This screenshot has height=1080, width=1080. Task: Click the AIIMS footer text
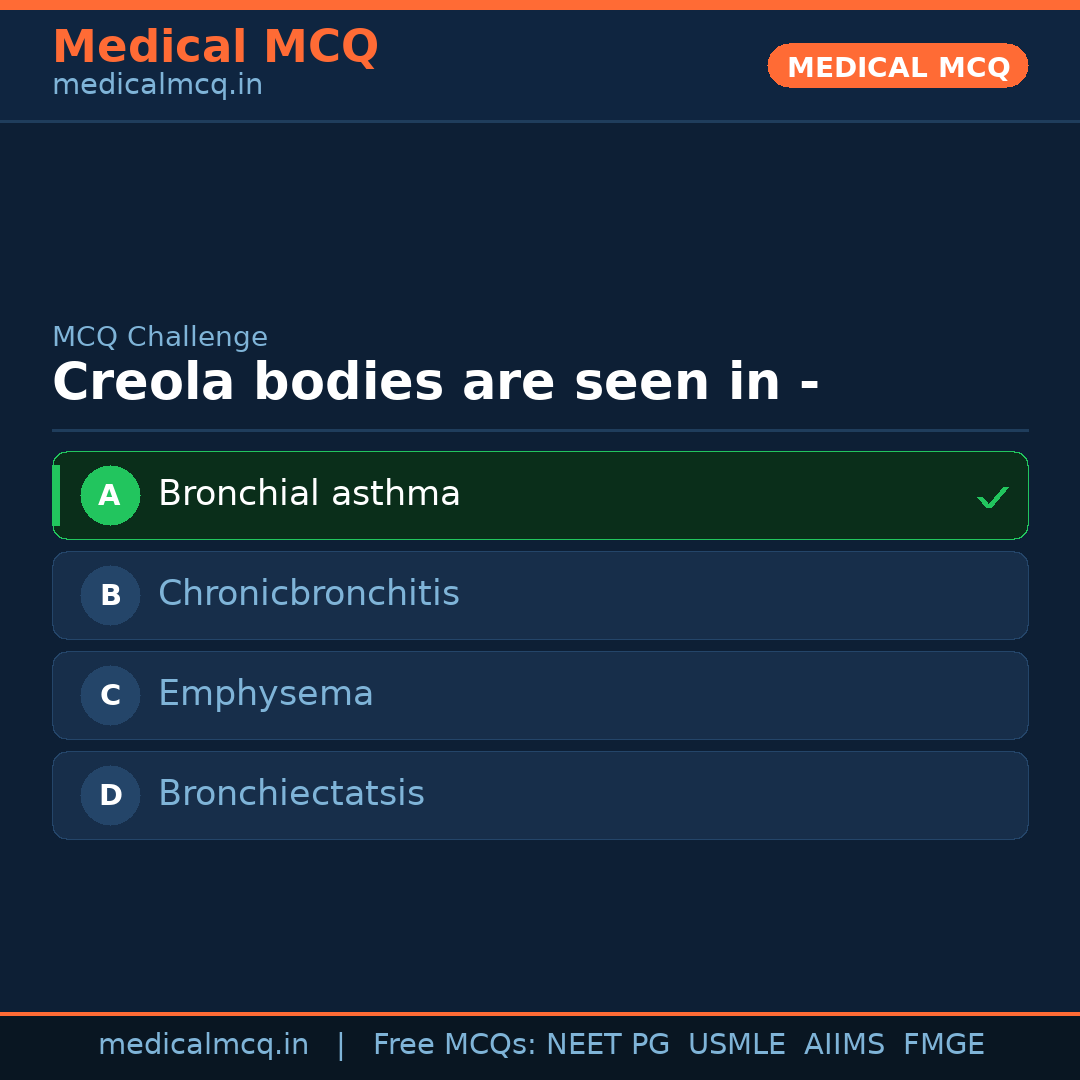pos(844,1045)
